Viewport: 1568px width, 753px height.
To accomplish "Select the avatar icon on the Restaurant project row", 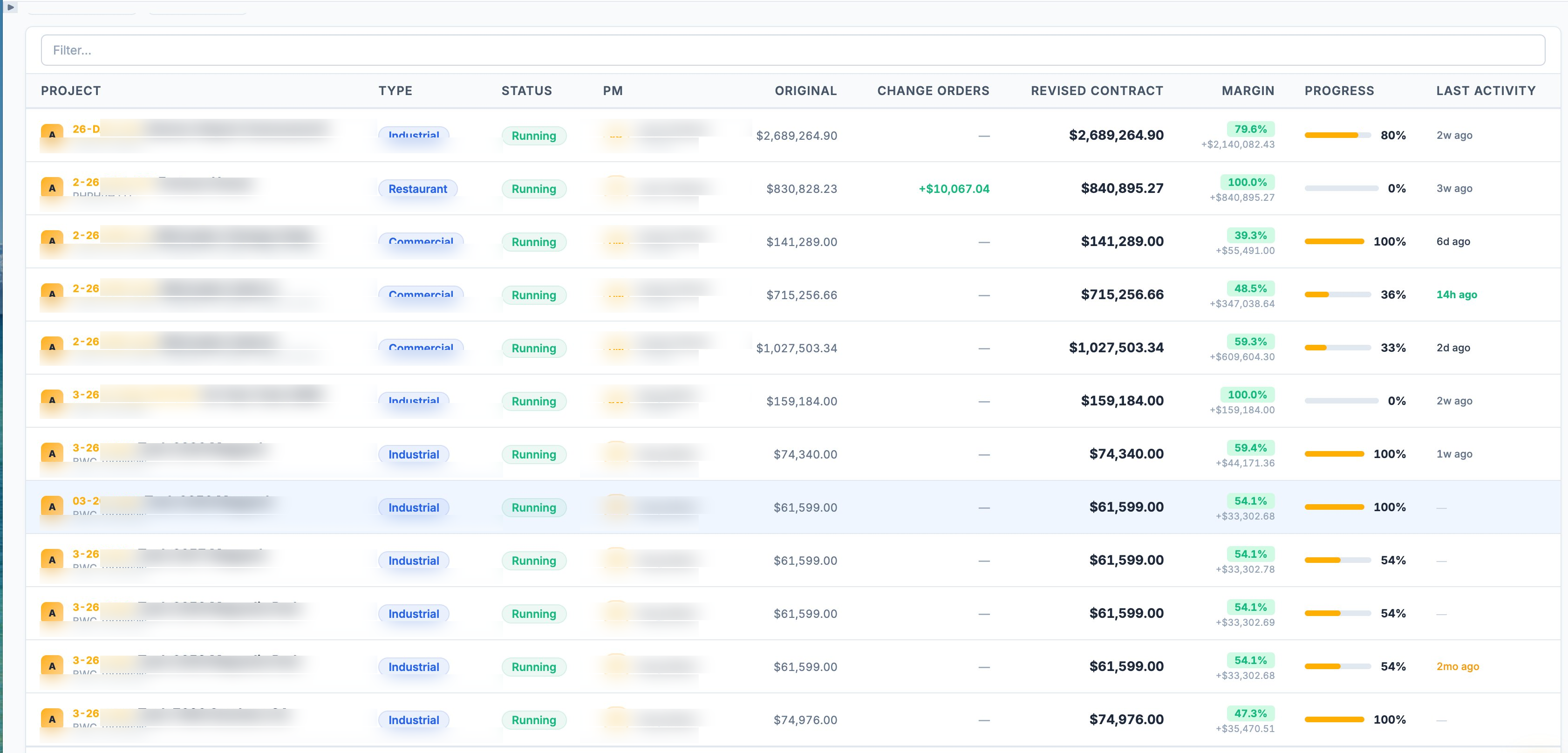I will click(52, 188).
